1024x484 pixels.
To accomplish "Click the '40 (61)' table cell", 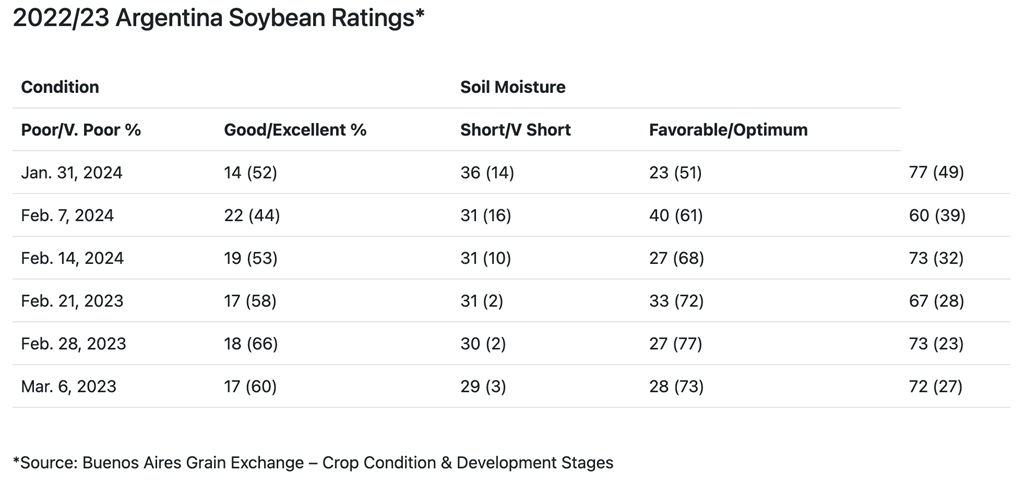I will pos(676,215).
